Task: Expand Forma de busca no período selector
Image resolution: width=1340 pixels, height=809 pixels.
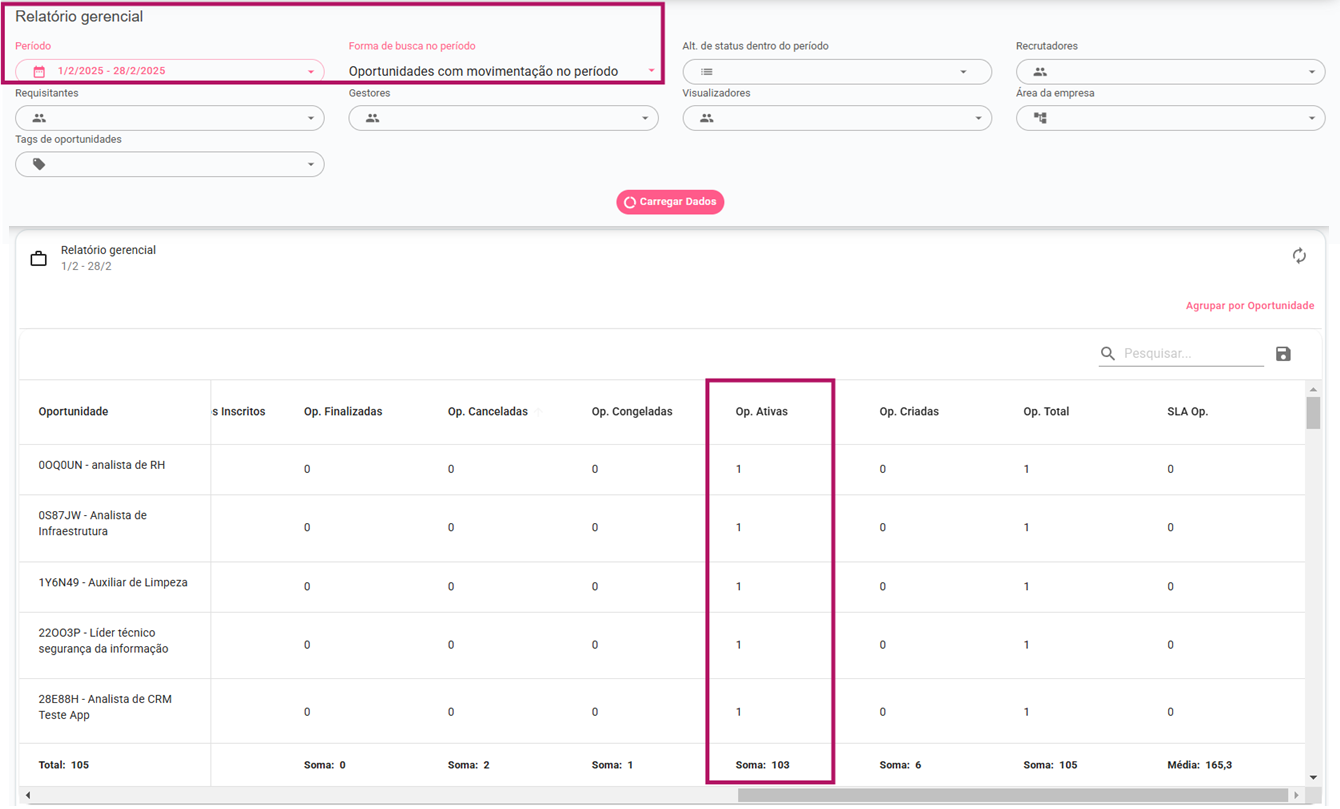Action: (x=502, y=71)
